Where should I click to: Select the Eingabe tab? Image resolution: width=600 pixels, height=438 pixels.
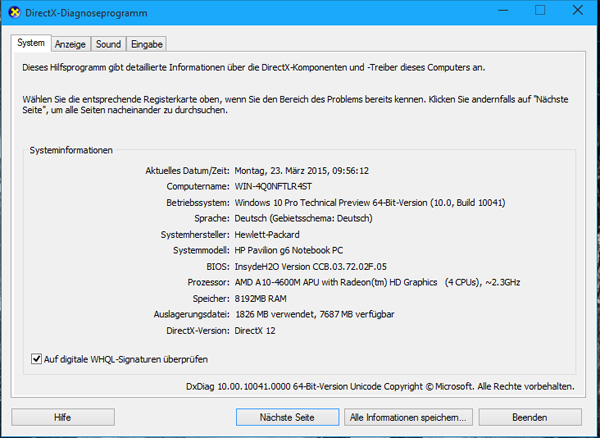pos(147,44)
